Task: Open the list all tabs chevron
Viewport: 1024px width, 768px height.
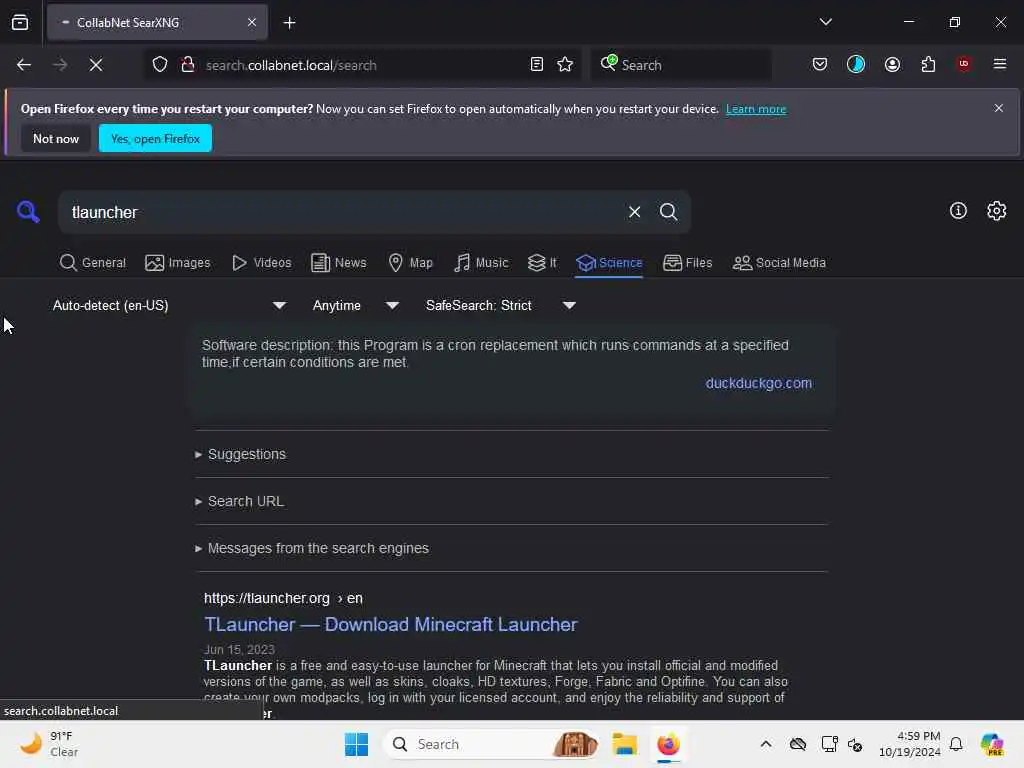Action: click(x=825, y=22)
